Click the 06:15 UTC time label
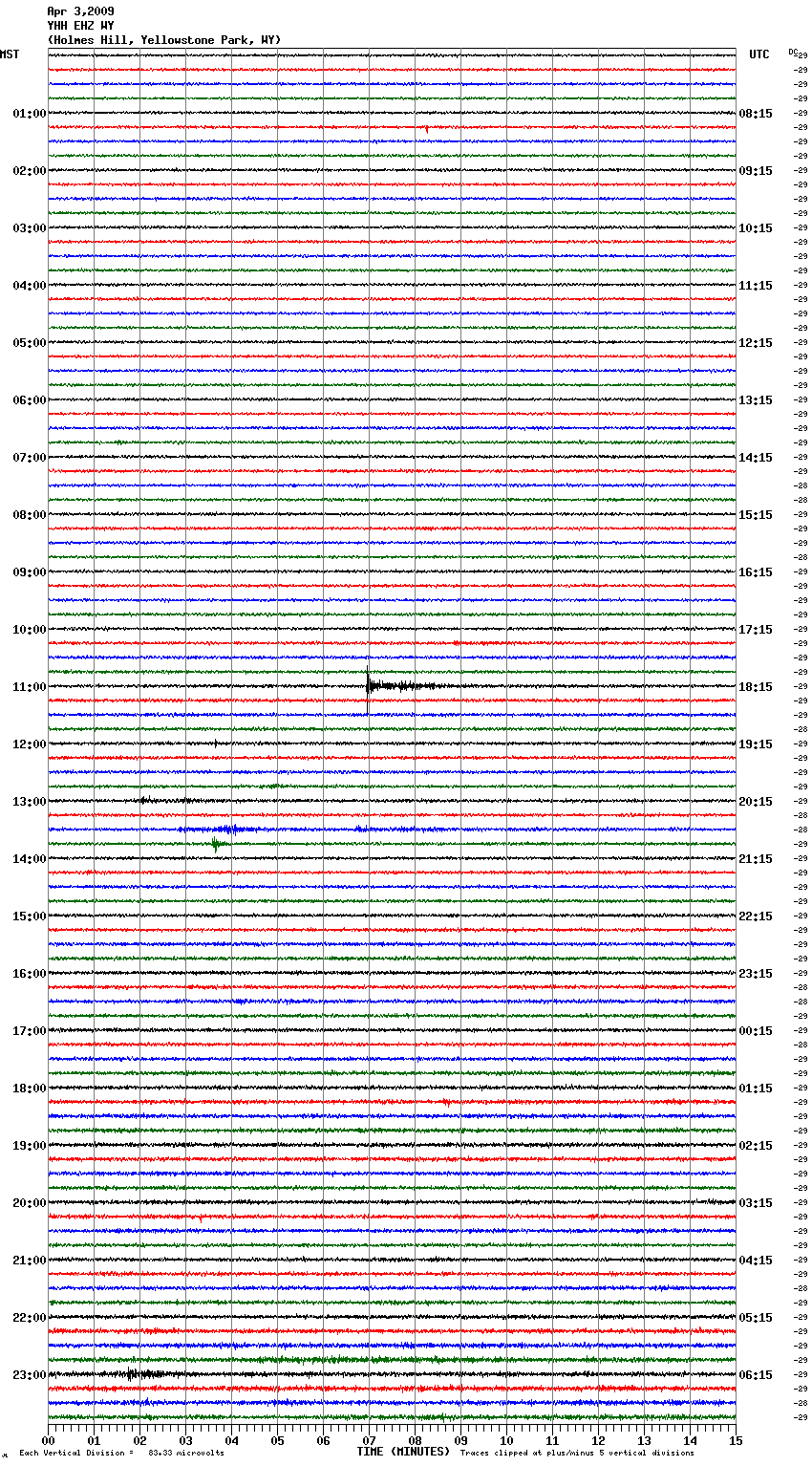 click(x=756, y=1375)
